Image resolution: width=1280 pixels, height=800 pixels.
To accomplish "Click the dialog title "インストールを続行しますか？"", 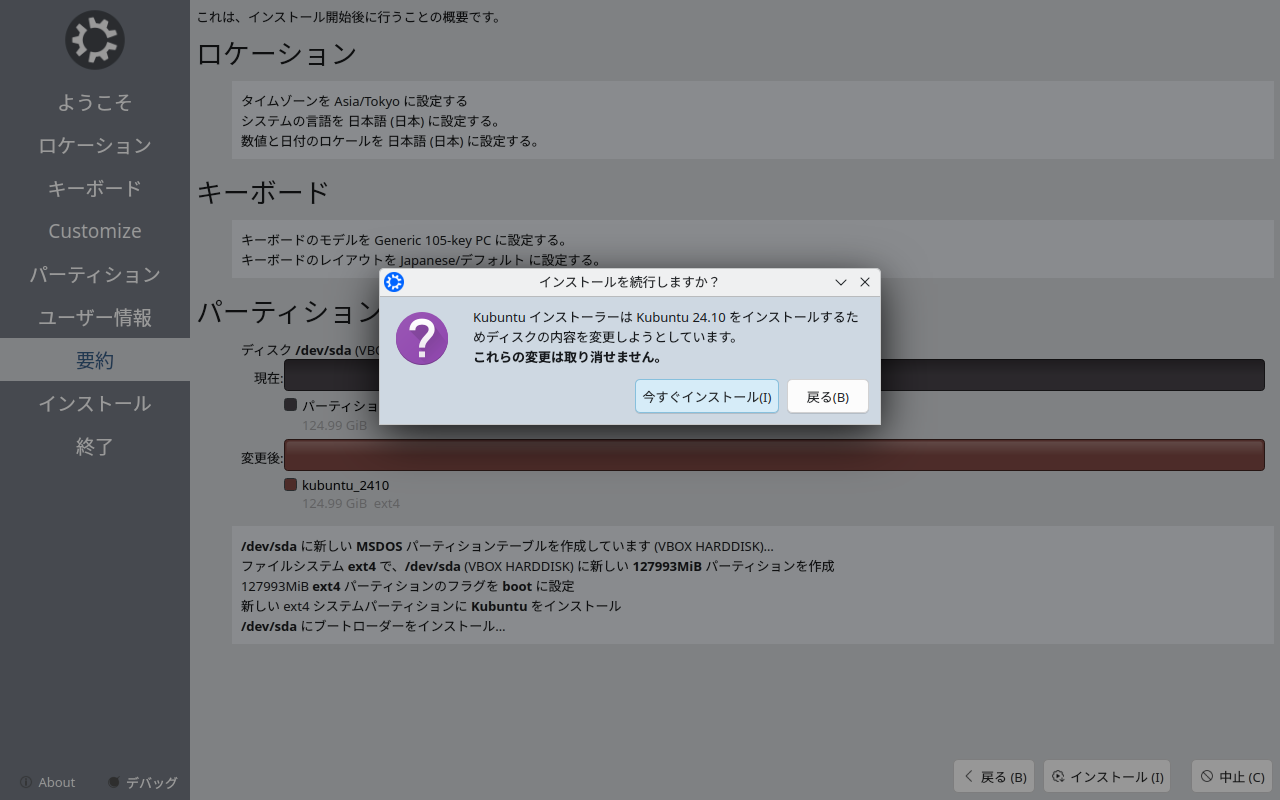I will (629, 282).
